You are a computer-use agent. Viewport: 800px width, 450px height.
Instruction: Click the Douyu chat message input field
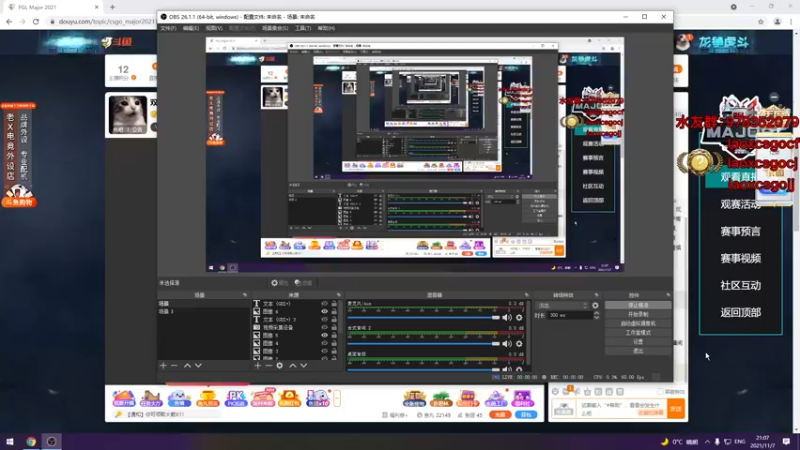[x=622, y=409]
